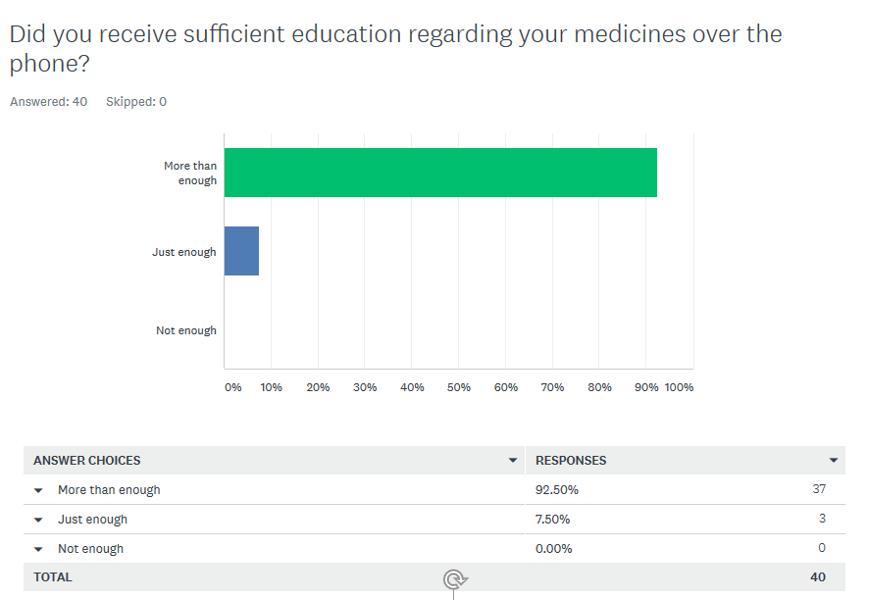Click the 92.50% response value
Screen dimensions: 870x600
coord(557,490)
